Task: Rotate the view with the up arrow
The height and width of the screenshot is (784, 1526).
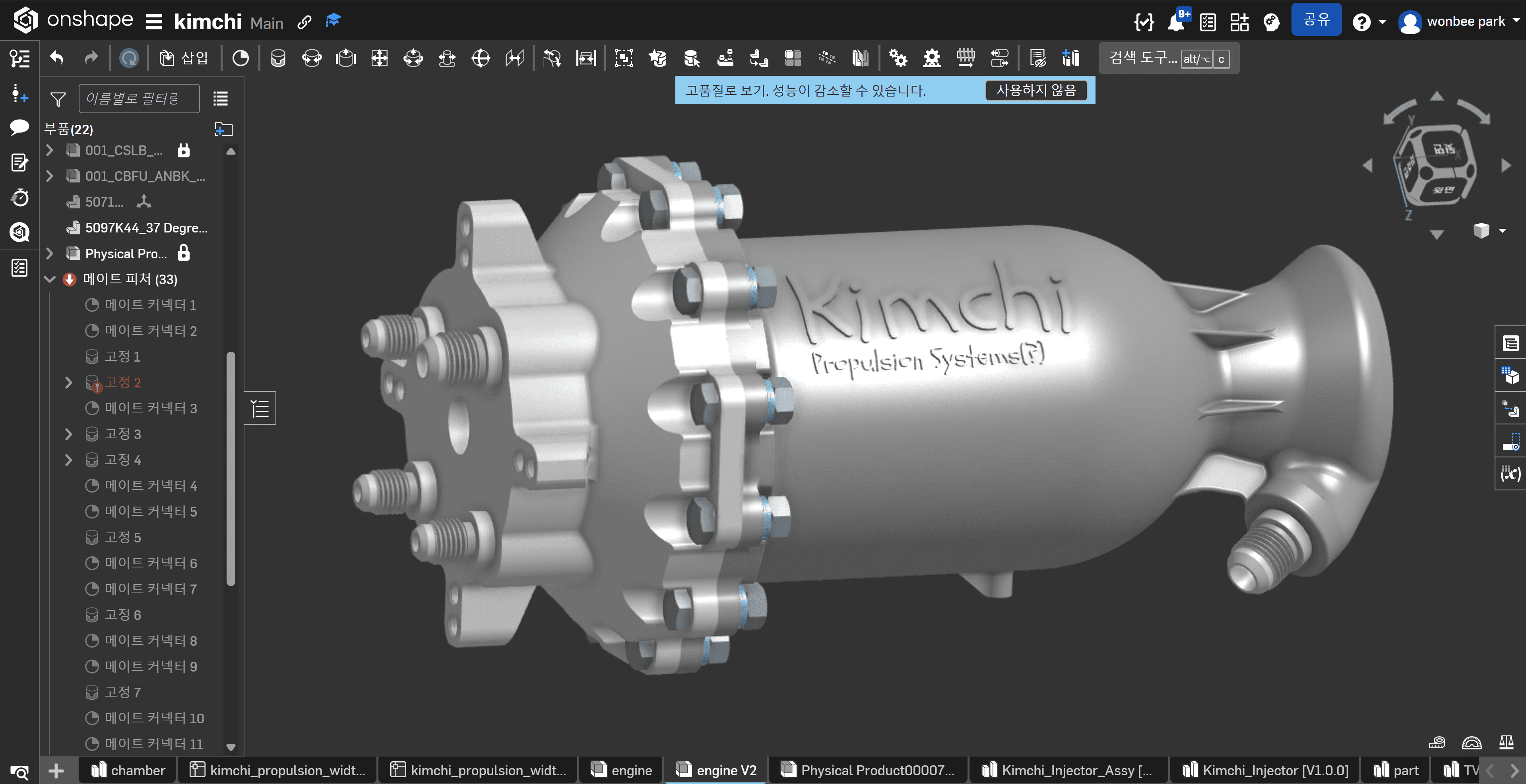Action: 1437,96
